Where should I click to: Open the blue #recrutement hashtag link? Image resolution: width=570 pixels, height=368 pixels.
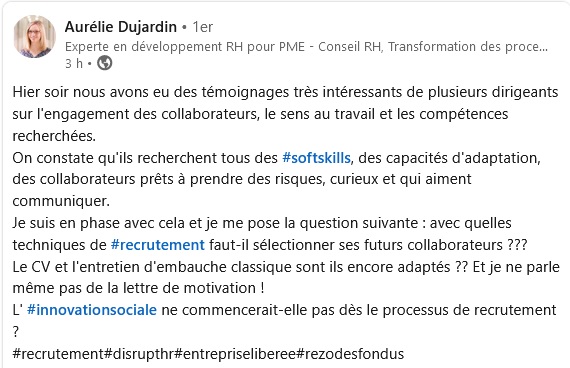(157, 245)
